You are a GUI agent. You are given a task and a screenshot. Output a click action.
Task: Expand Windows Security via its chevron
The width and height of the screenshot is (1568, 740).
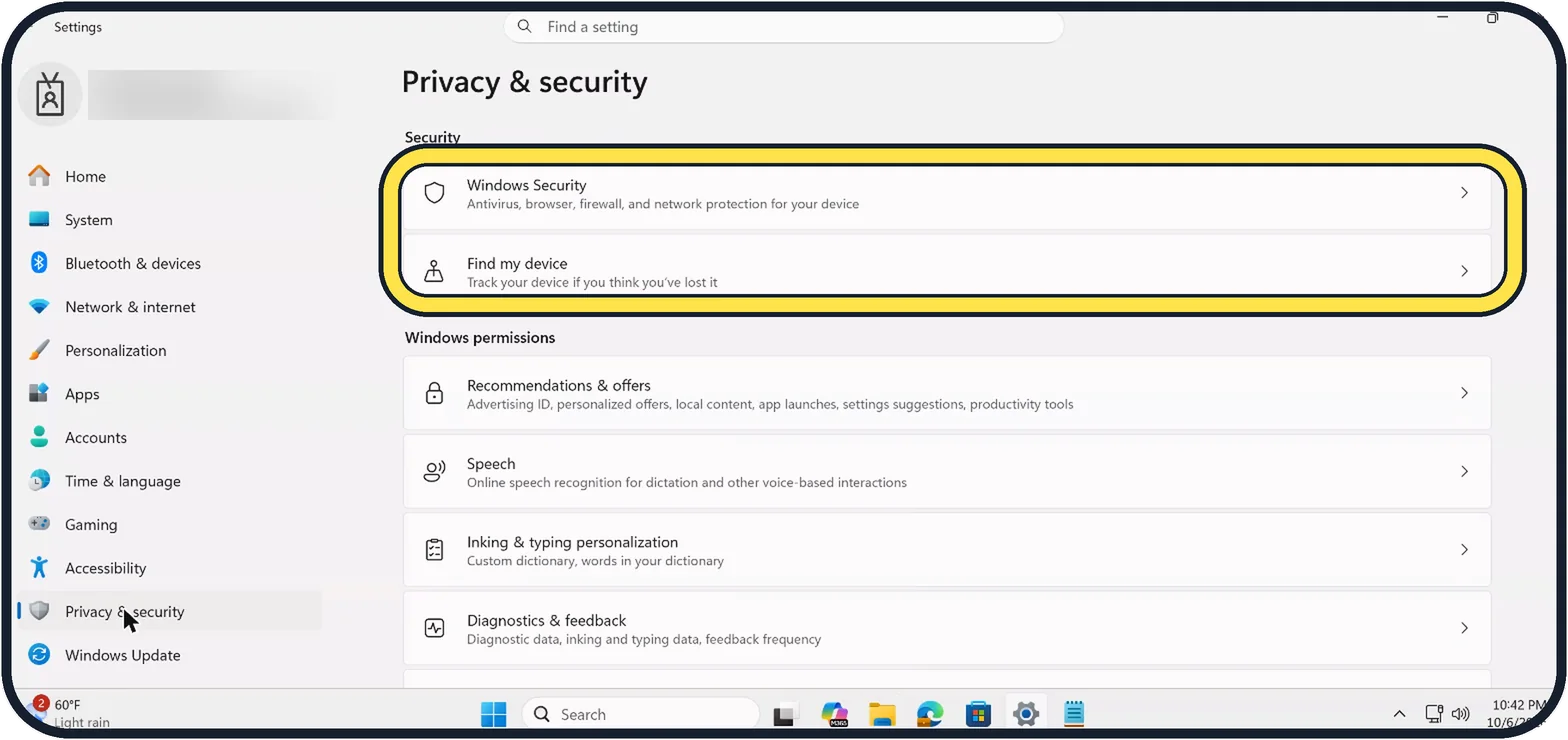tap(1464, 193)
